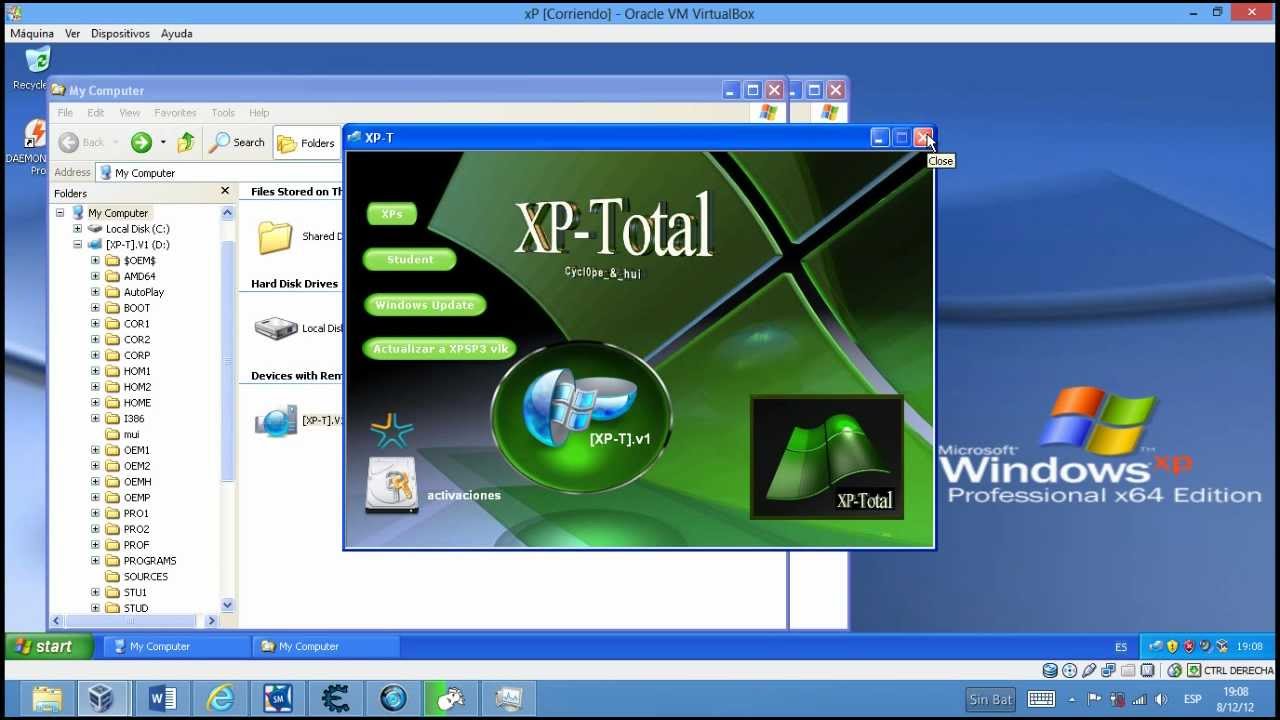Viewport: 1280px width, 720px height.
Task: Click the [XP-T].V1 CD drive icon
Action: (x=276, y=421)
